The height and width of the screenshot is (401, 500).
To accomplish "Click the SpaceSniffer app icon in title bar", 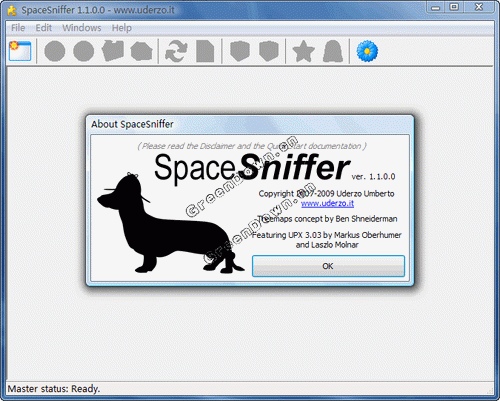I will (x=12, y=10).
